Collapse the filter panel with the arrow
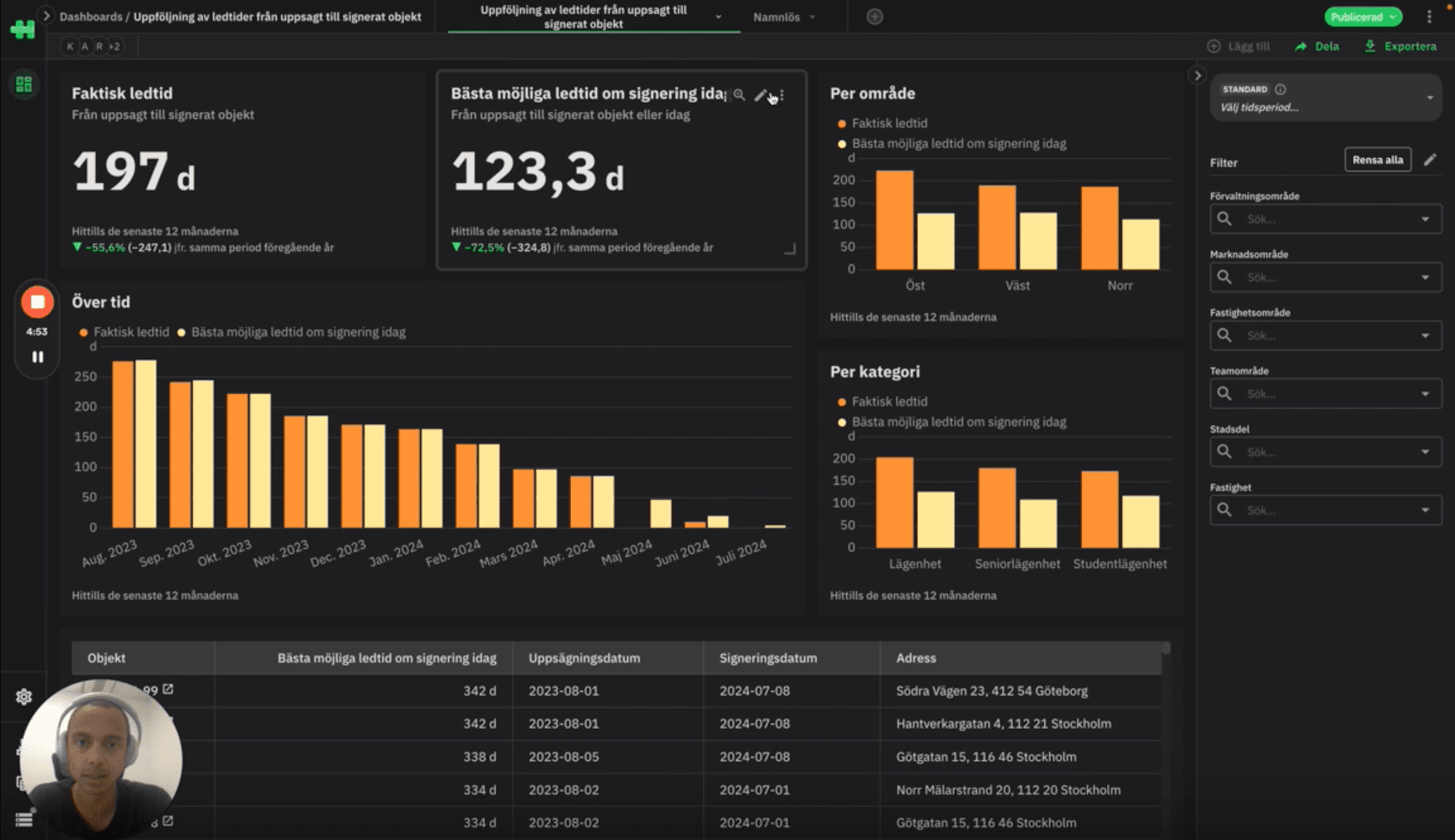 (1197, 76)
